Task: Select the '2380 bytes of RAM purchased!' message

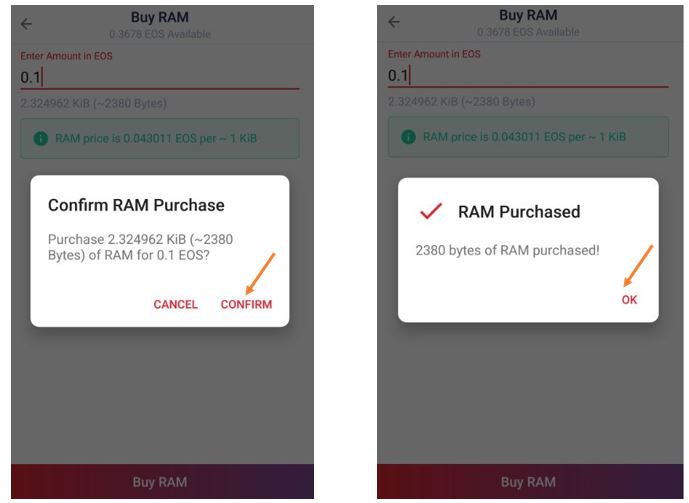Action: pyautogui.click(x=508, y=250)
